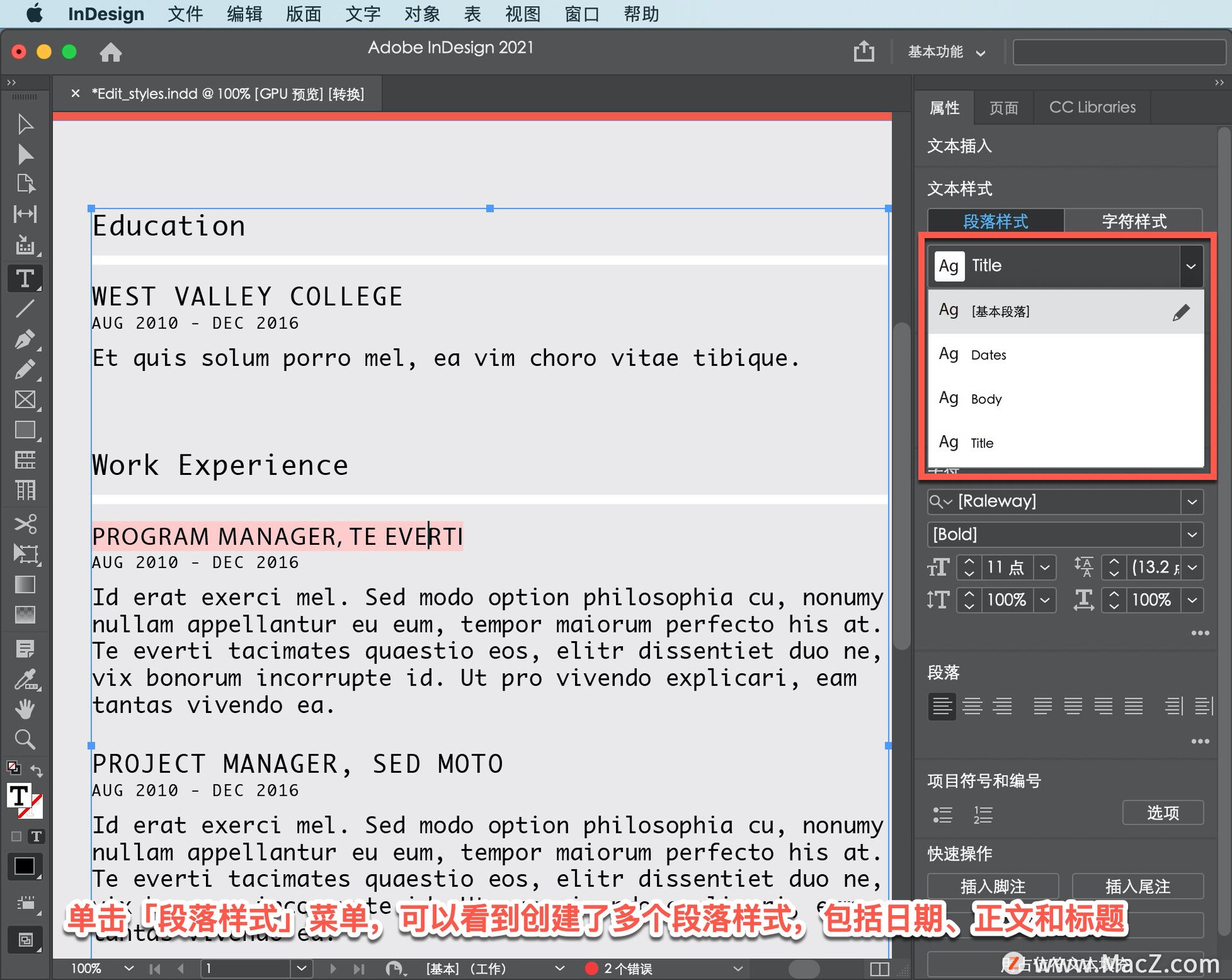The height and width of the screenshot is (980, 1232).
Task: Expand the Raleway font family dropdown
Action: (x=1192, y=501)
